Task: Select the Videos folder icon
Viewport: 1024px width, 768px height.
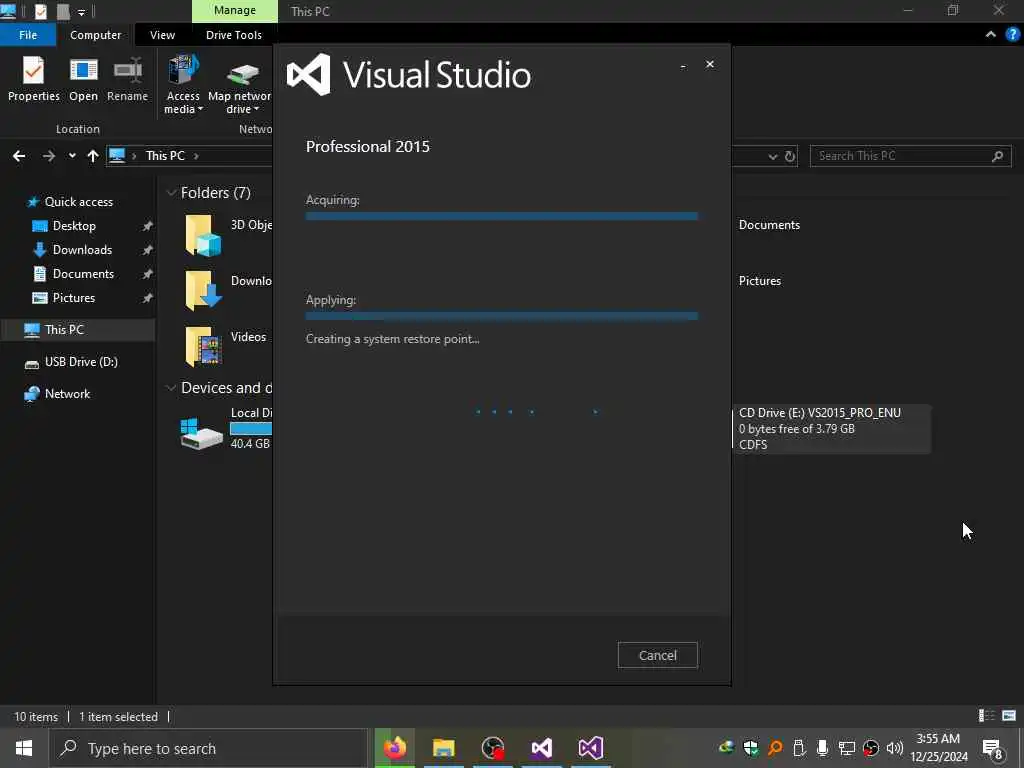Action: pos(203,346)
